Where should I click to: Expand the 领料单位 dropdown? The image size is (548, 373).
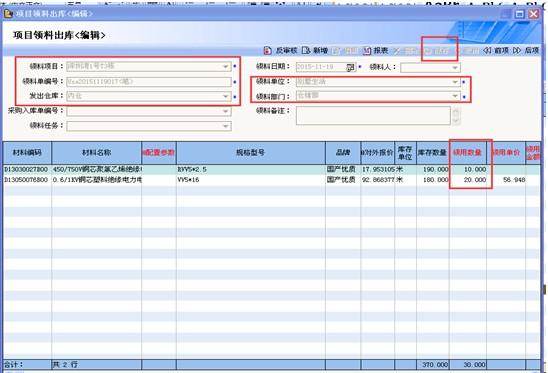[x=455, y=82]
